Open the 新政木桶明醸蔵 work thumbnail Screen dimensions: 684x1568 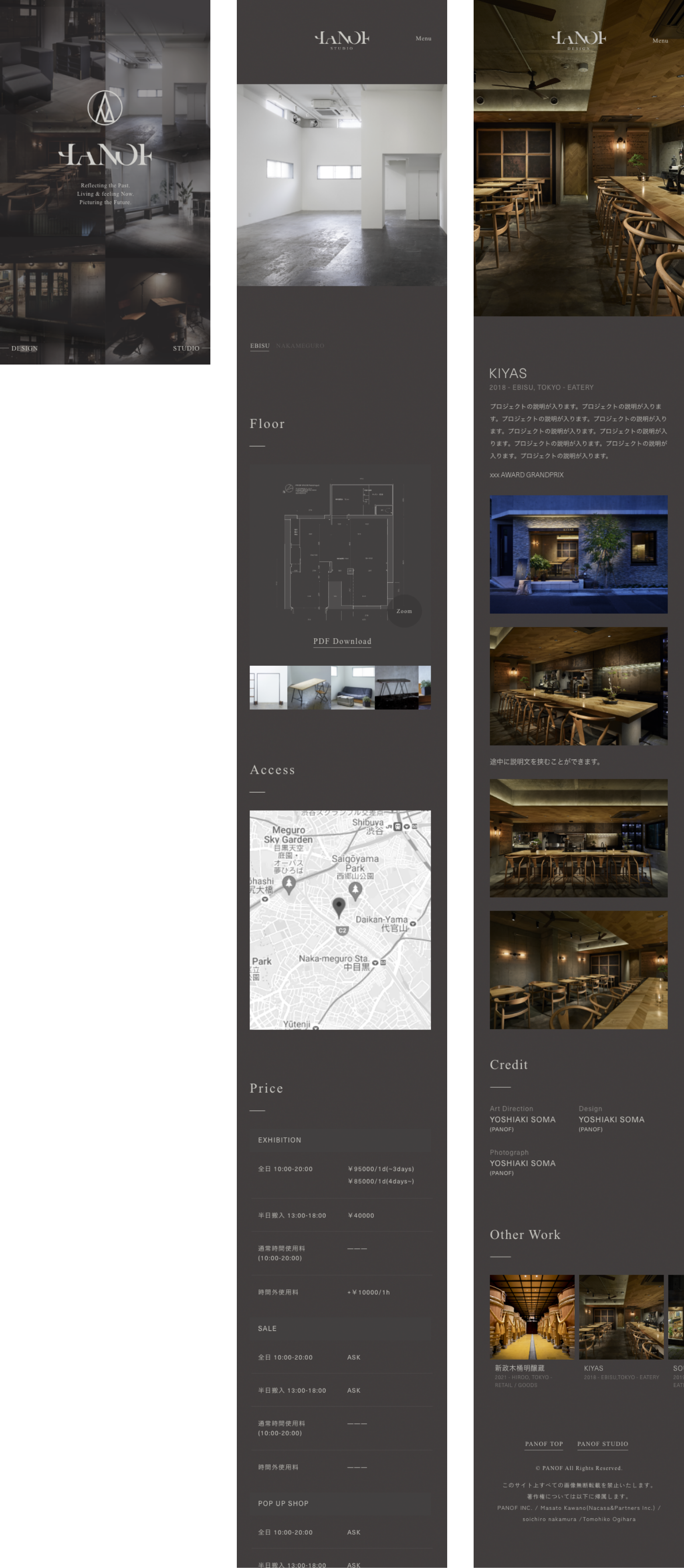coord(532,1316)
